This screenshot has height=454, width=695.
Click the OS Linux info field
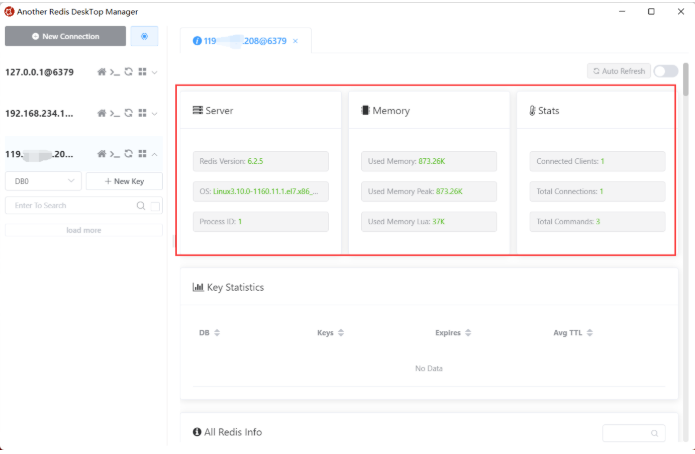[261, 192]
